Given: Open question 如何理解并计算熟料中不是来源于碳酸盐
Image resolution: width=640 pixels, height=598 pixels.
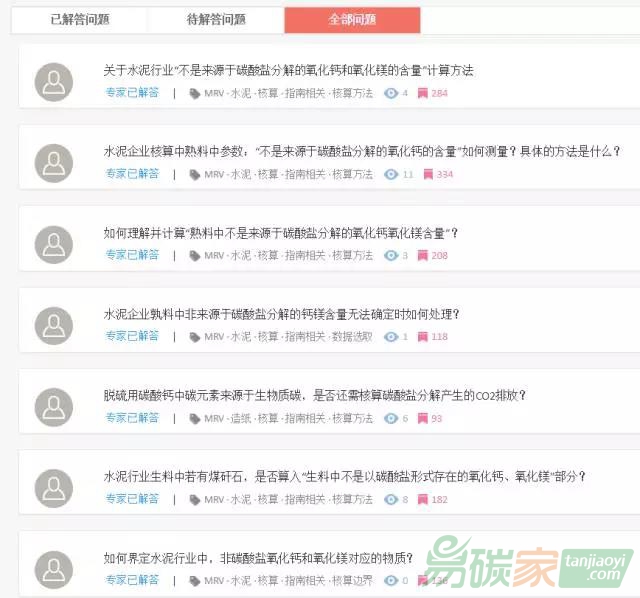Looking at the screenshot, I should (x=280, y=233).
